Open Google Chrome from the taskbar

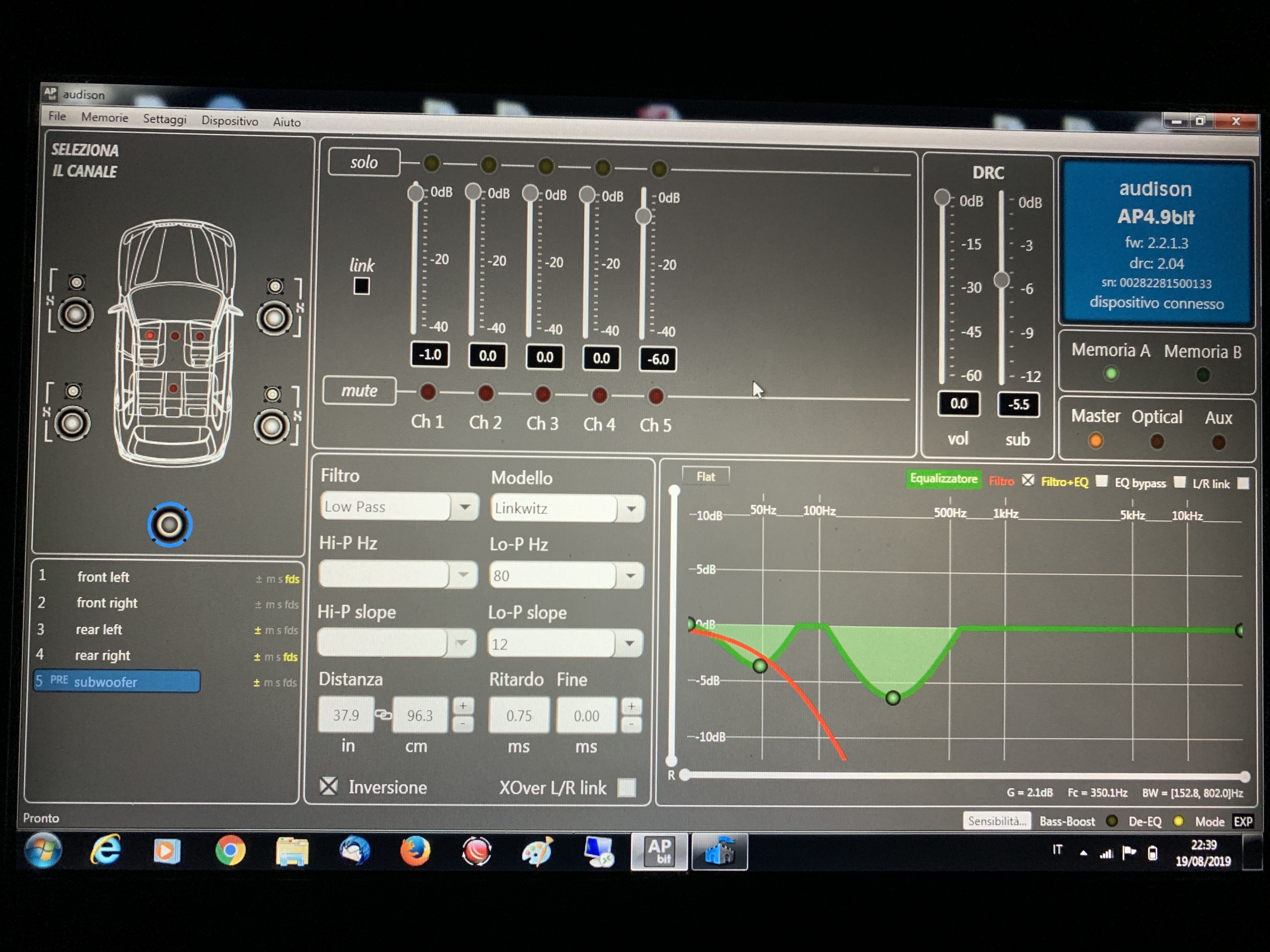pyautogui.click(x=230, y=850)
